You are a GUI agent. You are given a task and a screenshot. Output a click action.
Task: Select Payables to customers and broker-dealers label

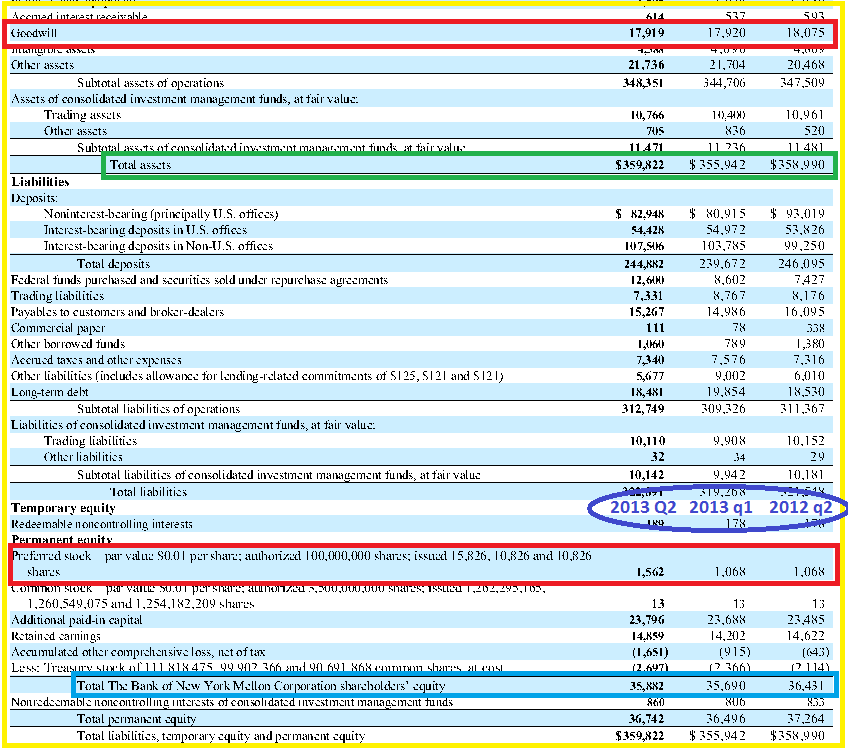pyautogui.click(x=117, y=312)
